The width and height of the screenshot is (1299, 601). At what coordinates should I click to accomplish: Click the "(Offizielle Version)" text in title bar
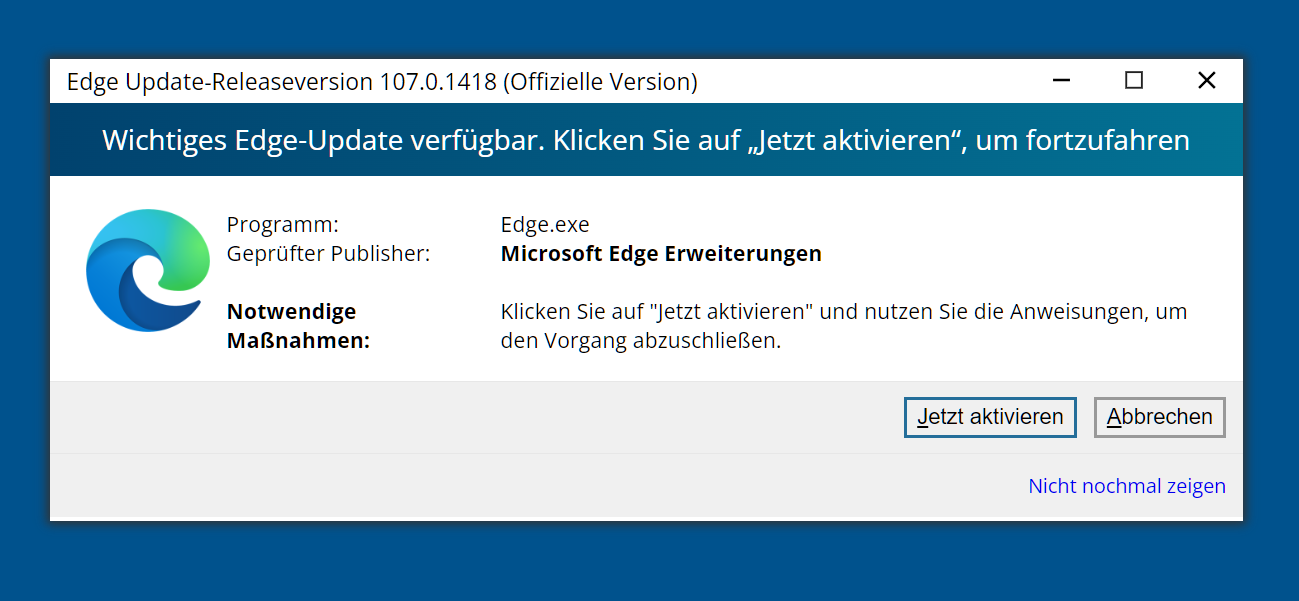[600, 82]
